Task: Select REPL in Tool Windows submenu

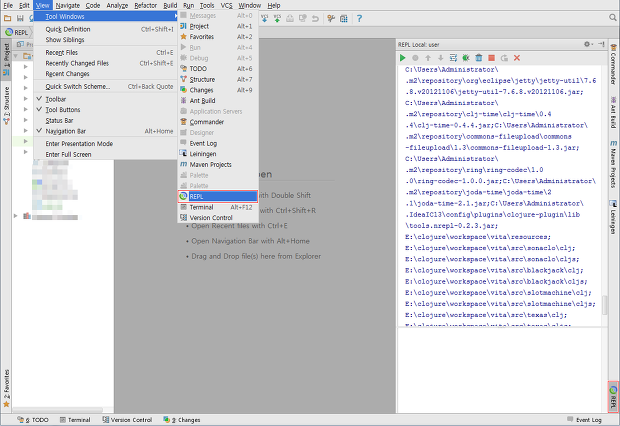Action: 218,196
